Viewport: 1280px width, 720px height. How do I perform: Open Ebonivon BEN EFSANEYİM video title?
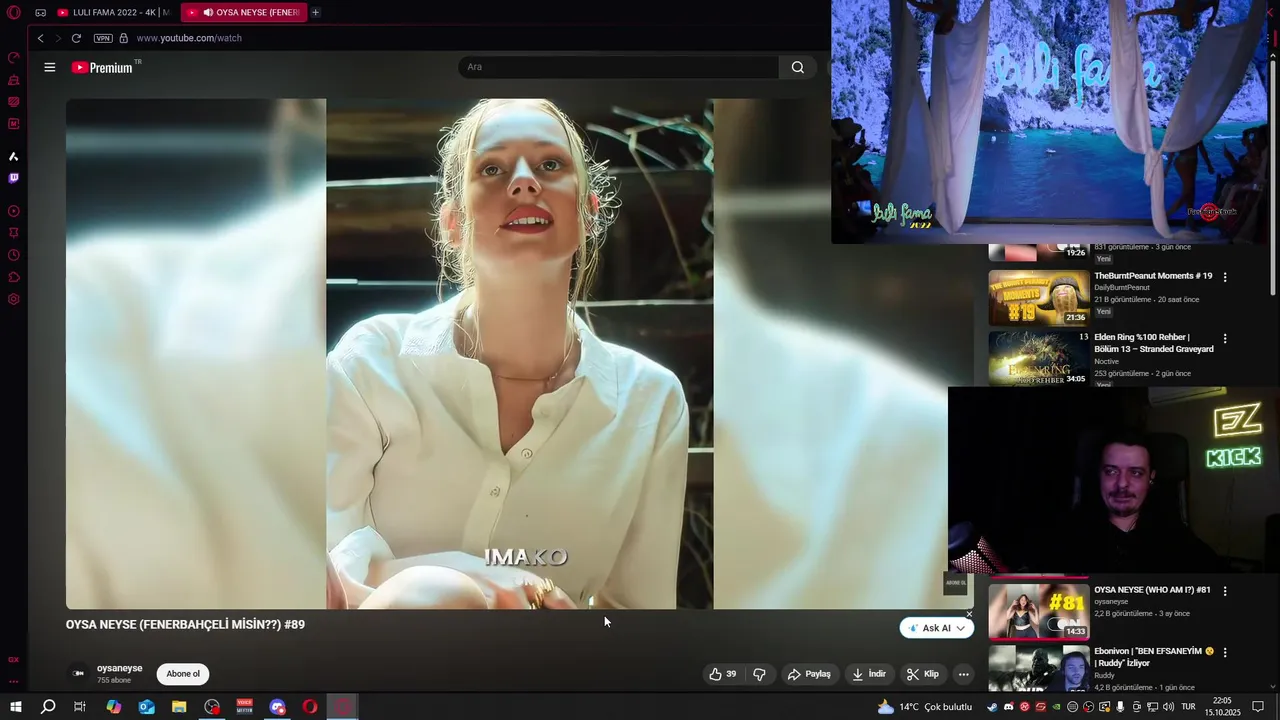[x=1154, y=657]
